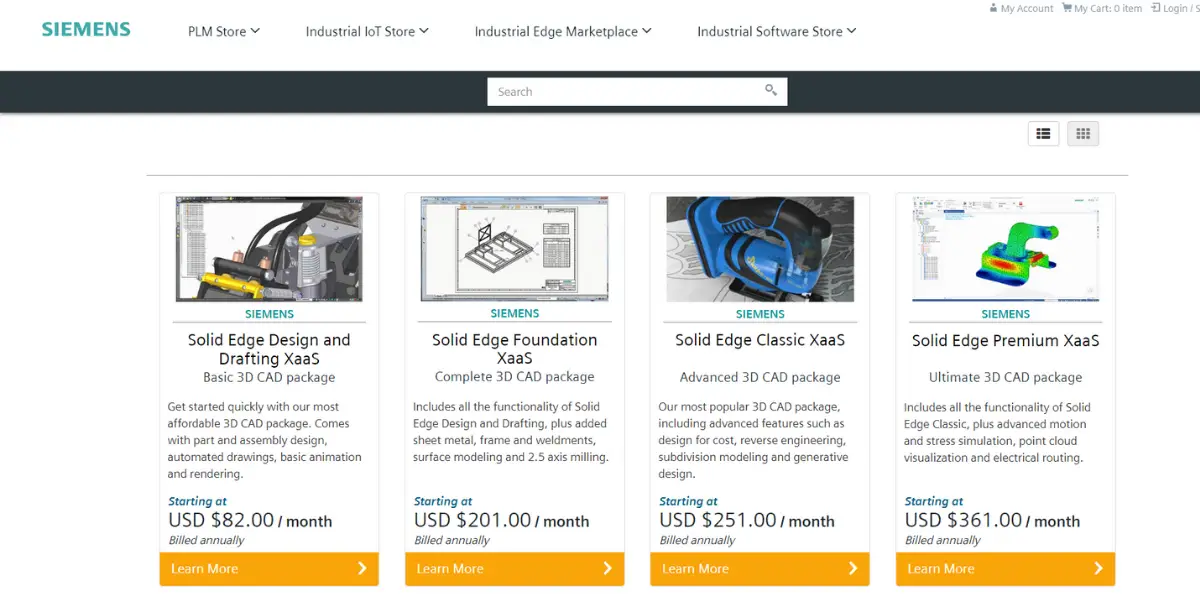The image size is (1200, 600).
Task: Click Learn More for Premium XaaS
Action: 1006,568
